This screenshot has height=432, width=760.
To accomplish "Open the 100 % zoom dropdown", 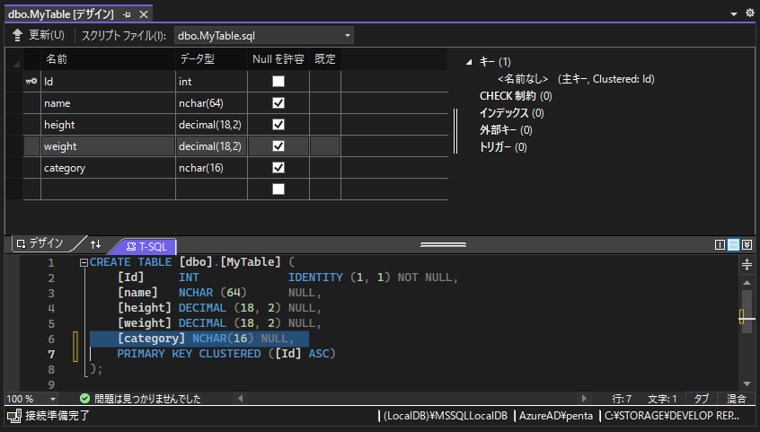I will tap(52, 399).
